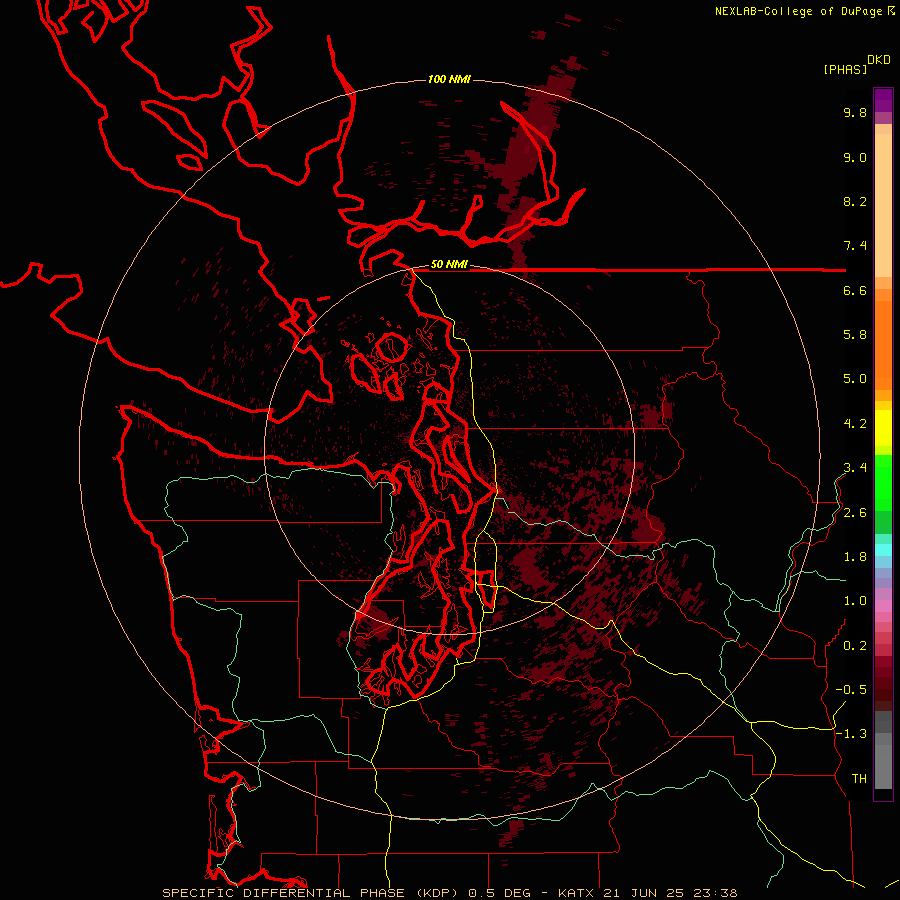Click the KATX radar site identifier
The height and width of the screenshot is (900, 900).
[x=577, y=893]
